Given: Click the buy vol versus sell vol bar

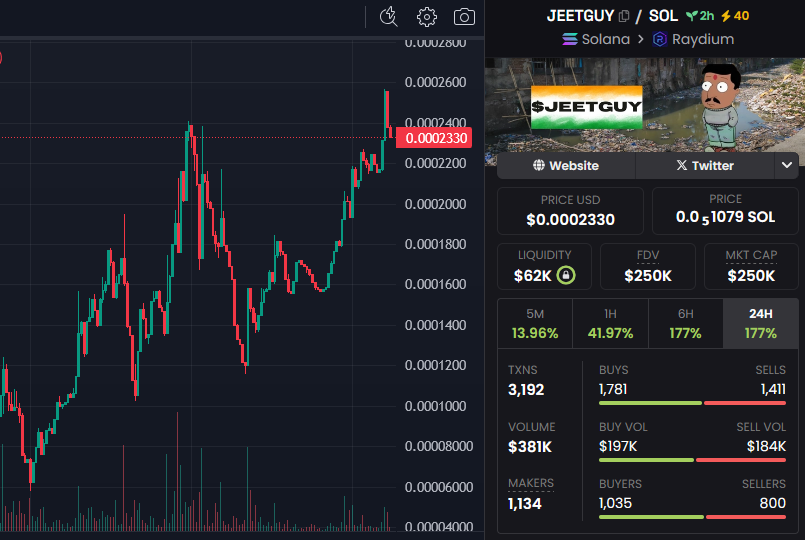Looking at the screenshot, I should click(692, 460).
